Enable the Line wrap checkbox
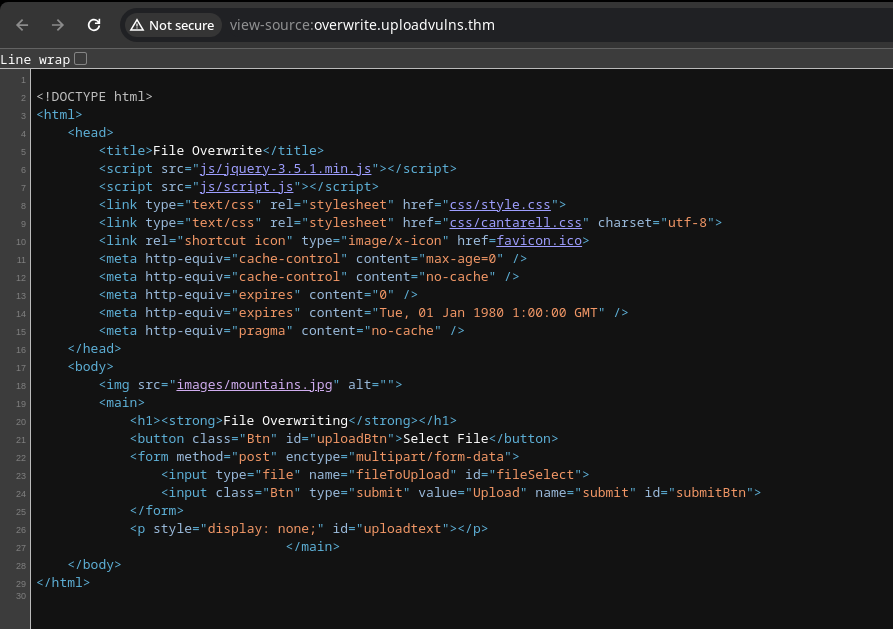 [x=81, y=59]
